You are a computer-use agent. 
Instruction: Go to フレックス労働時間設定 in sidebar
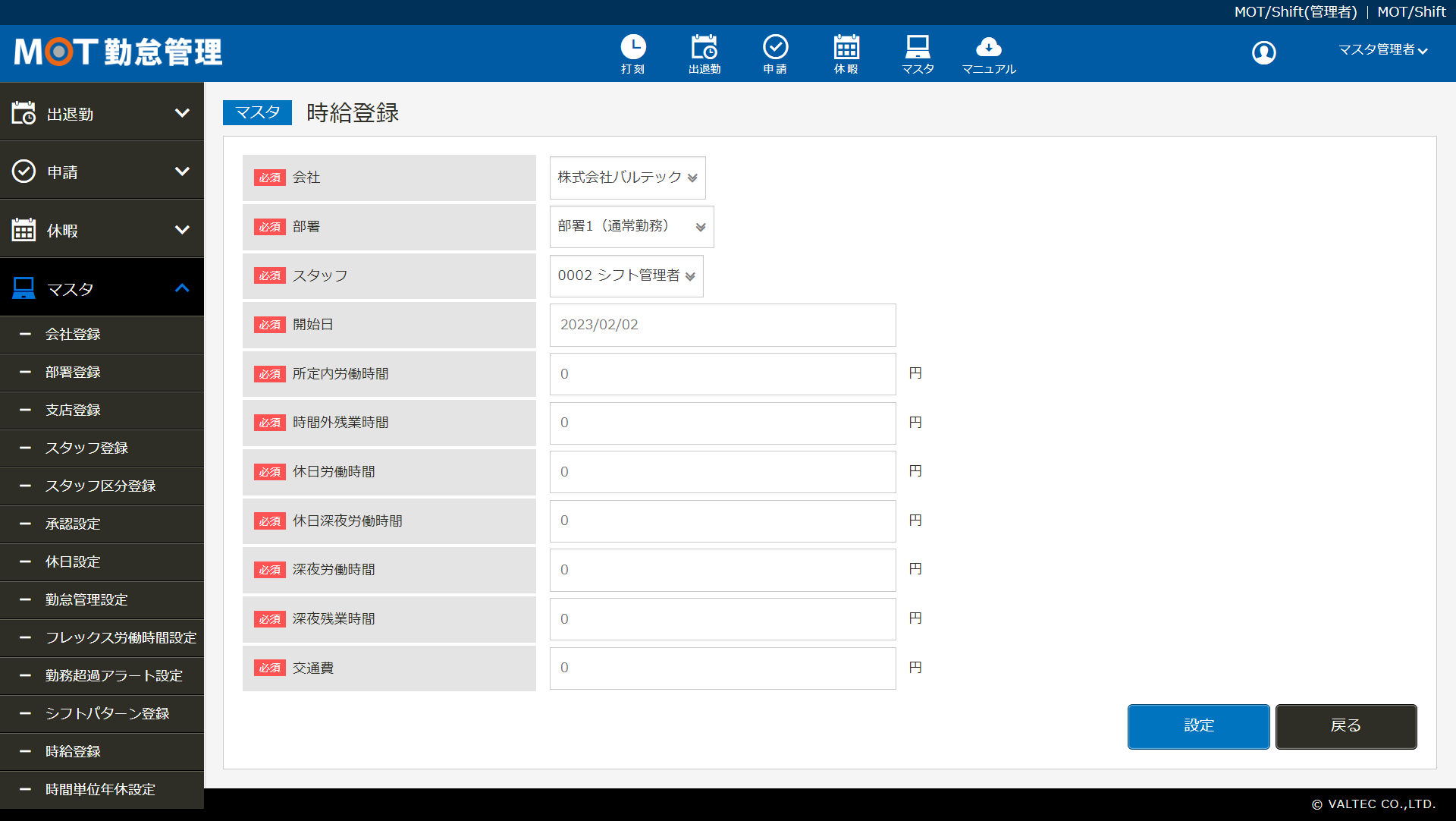(x=102, y=638)
